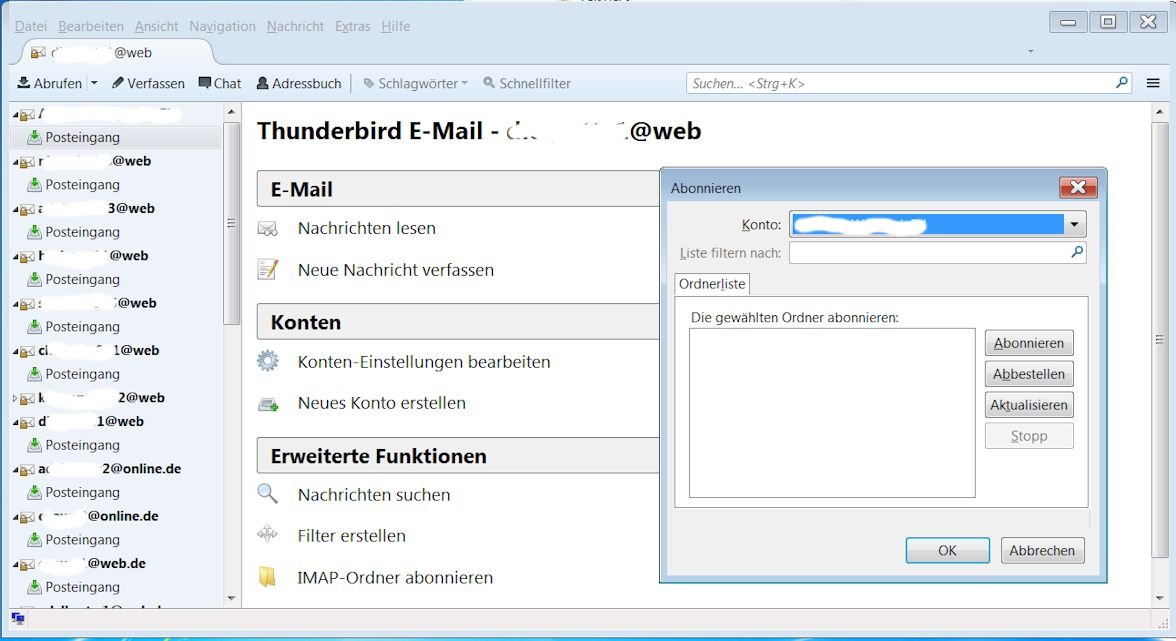Click the gear icon for Konten-Einstellungen

click(x=268, y=361)
